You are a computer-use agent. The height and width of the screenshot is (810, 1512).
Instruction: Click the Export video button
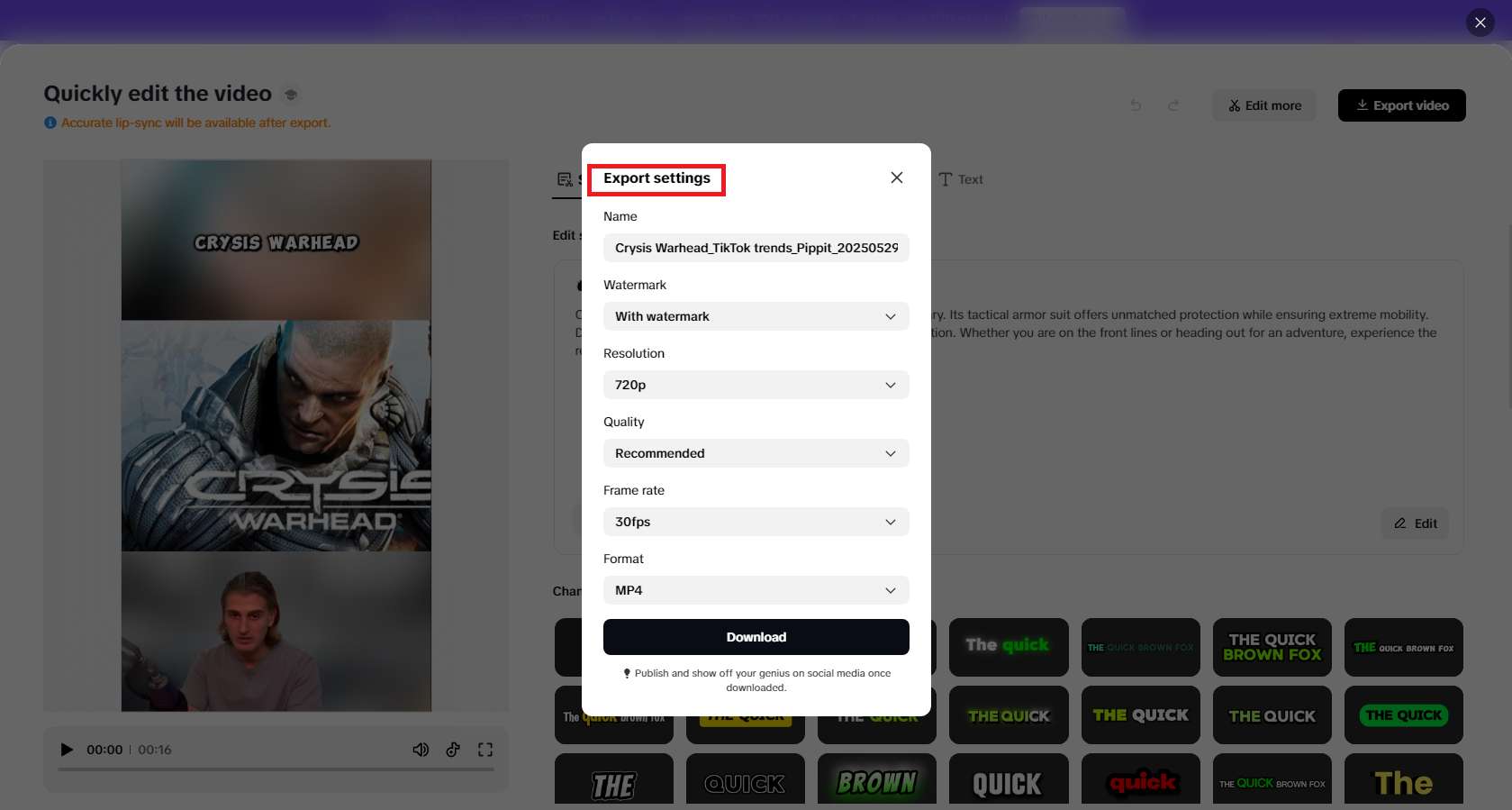tap(1401, 105)
